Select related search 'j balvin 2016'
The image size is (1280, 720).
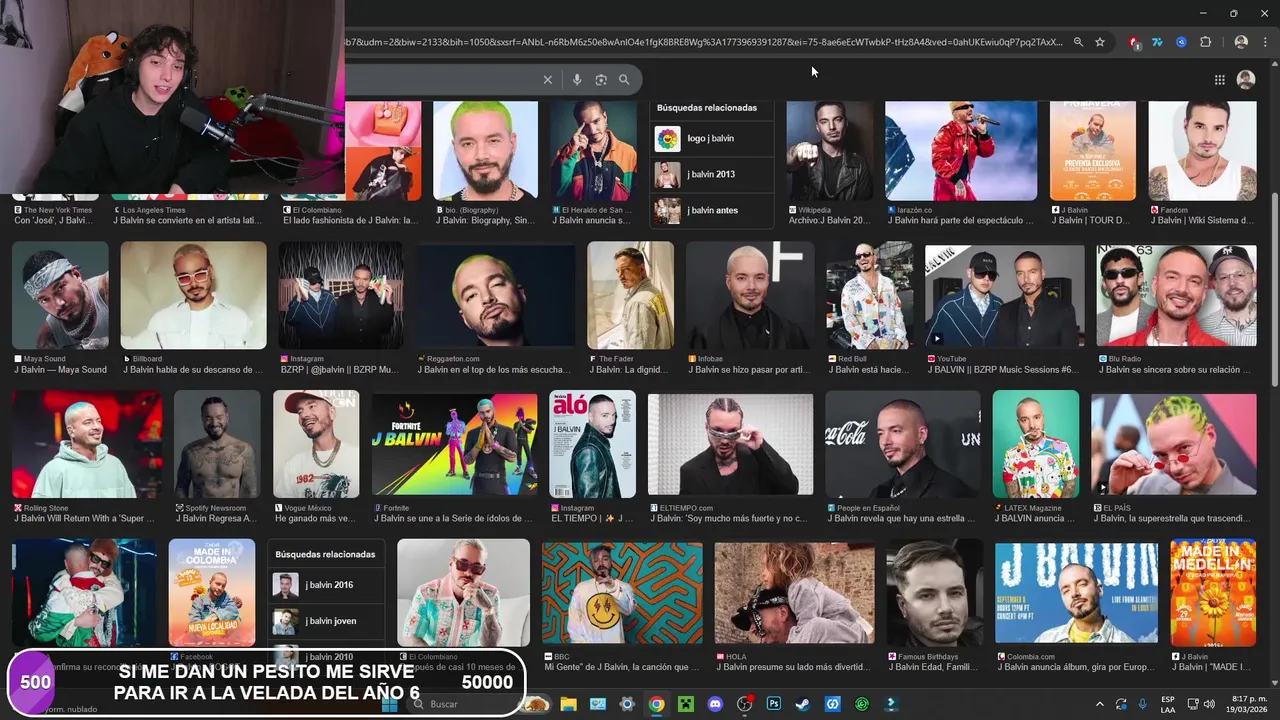(326, 585)
